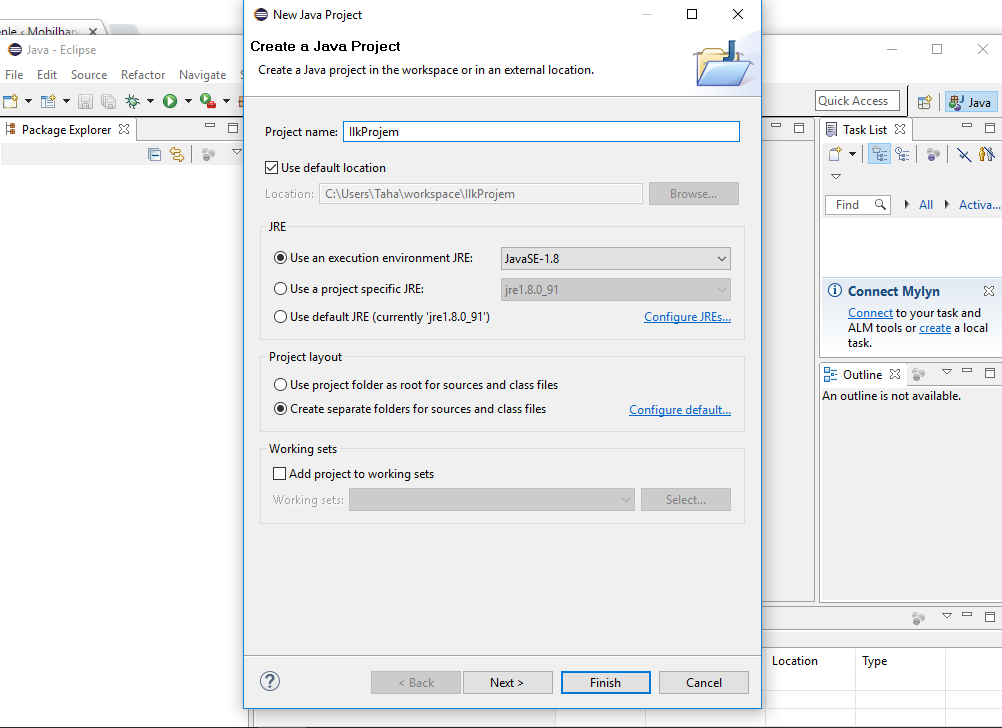
Task: Expand the Package Explorer view menu
Action: (x=237, y=152)
